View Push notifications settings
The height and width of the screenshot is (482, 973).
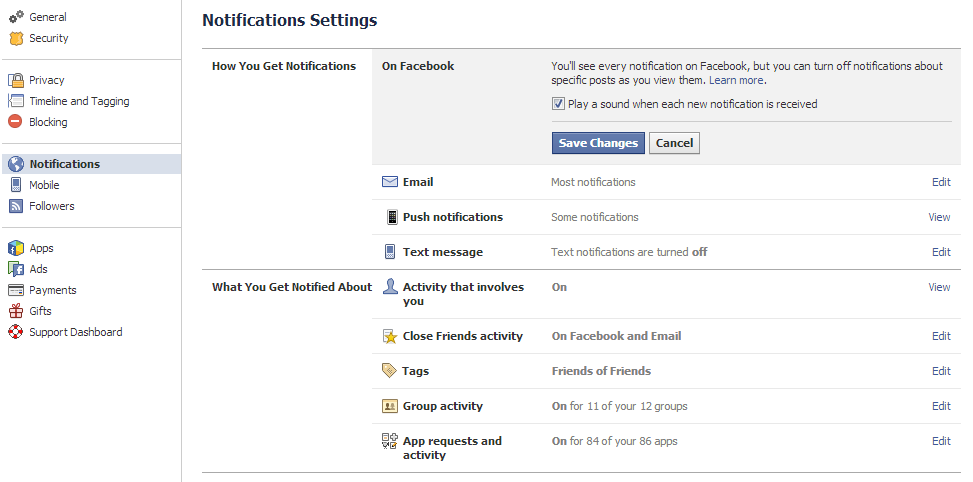coord(939,217)
